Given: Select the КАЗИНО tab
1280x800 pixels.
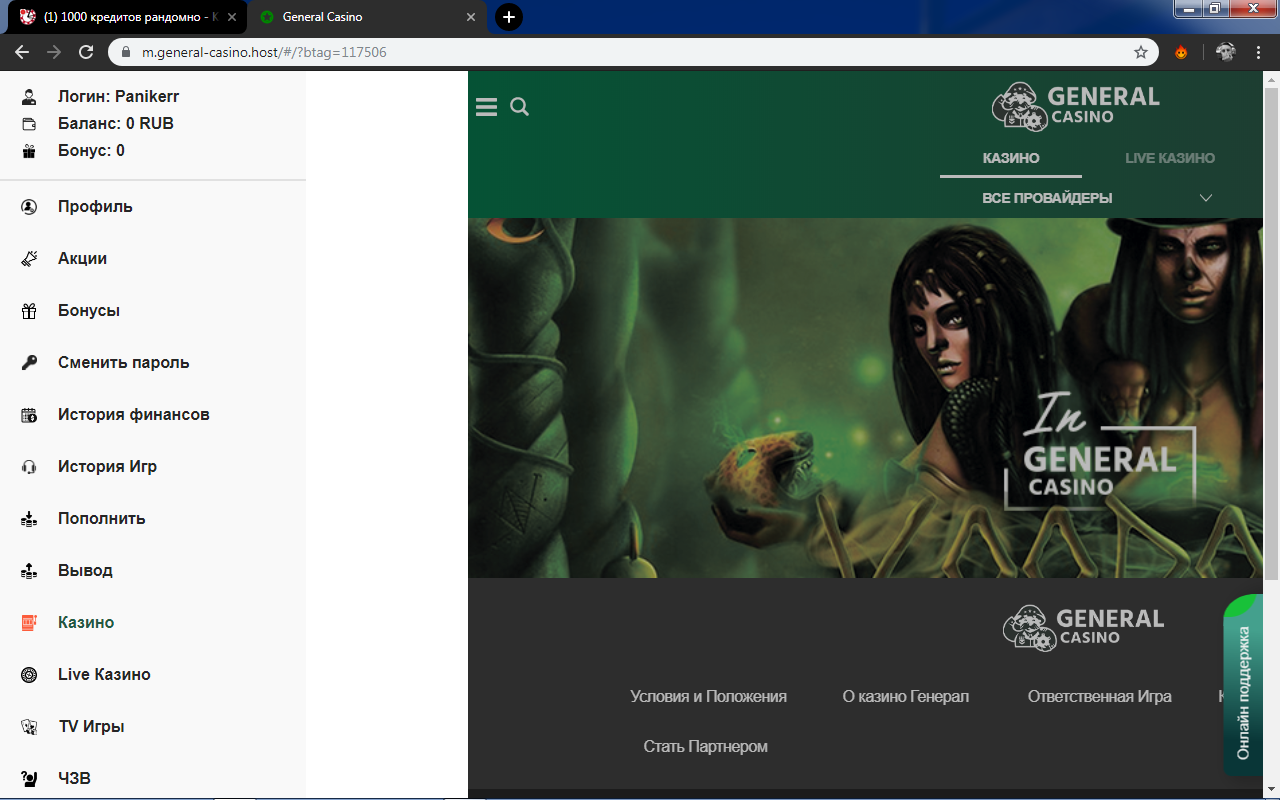Looking at the screenshot, I should pos(1011,158).
